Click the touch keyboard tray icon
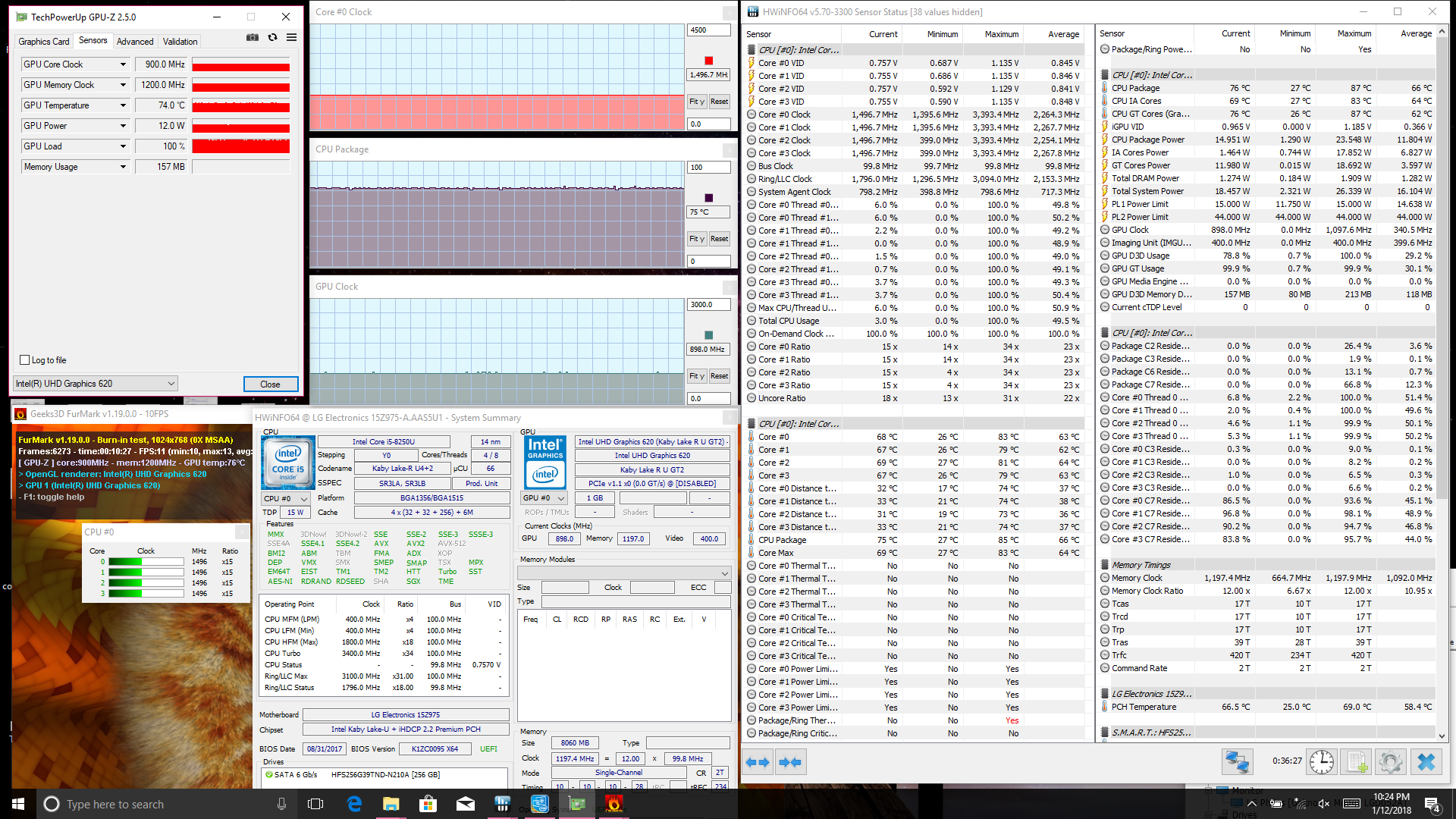Image resolution: width=1456 pixels, height=819 pixels. pos(1351,804)
